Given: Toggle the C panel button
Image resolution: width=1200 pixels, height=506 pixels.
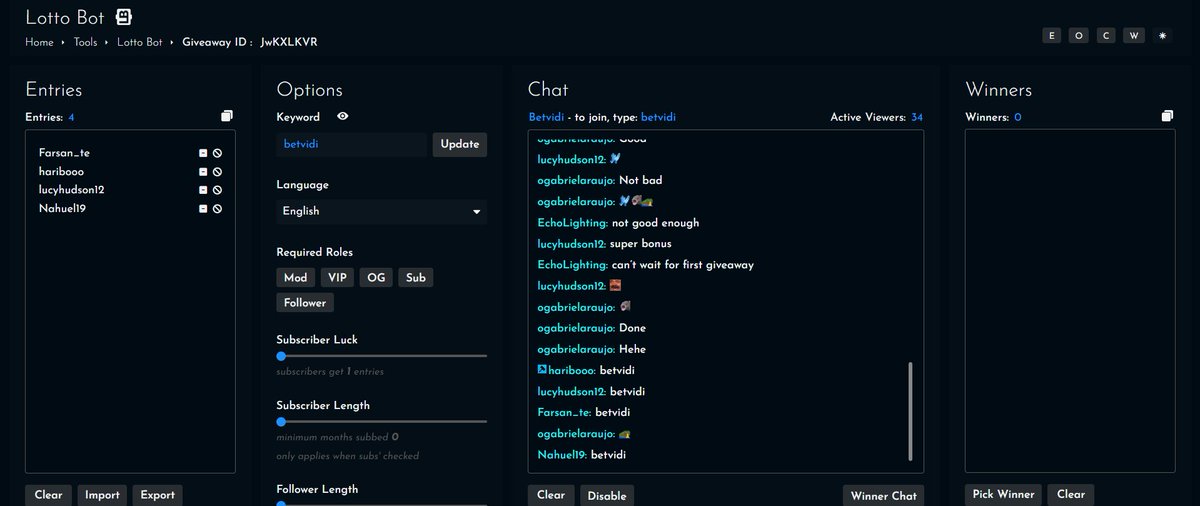Looking at the screenshot, I should (1106, 36).
